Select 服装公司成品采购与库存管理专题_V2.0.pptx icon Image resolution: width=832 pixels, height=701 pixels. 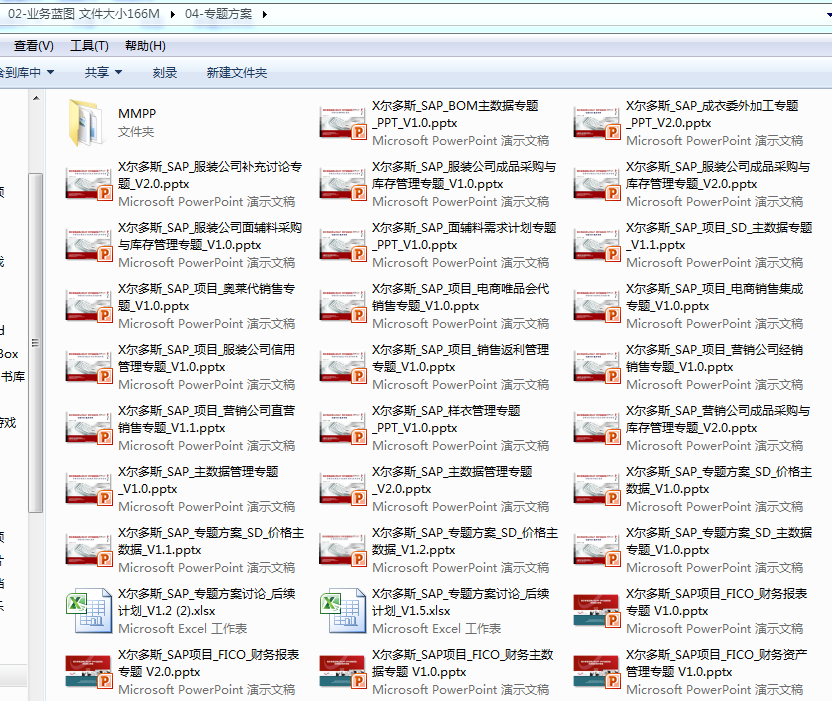[597, 184]
